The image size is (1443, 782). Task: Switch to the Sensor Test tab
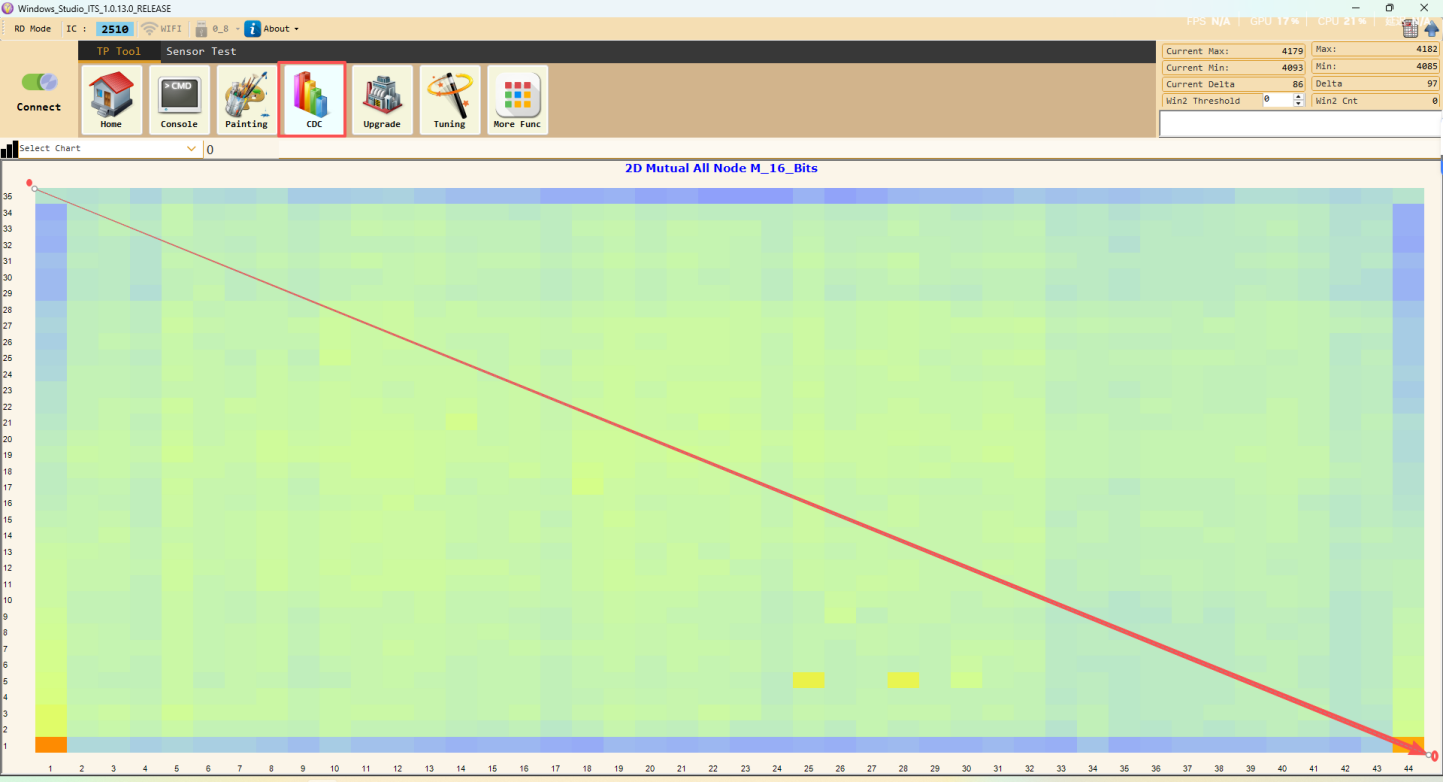pos(201,51)
